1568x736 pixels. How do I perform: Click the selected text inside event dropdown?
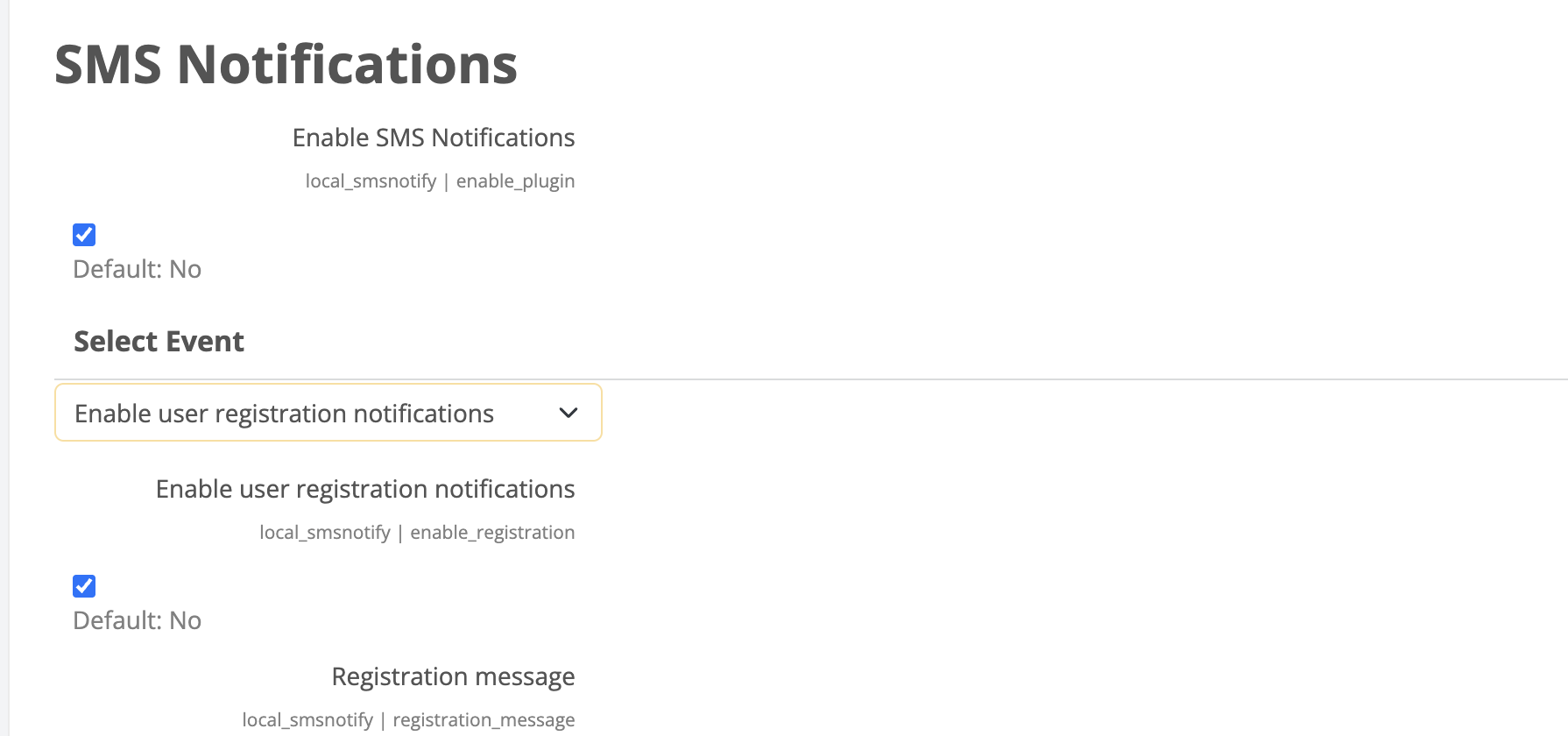pyautogui.click(x=284, y=414)
